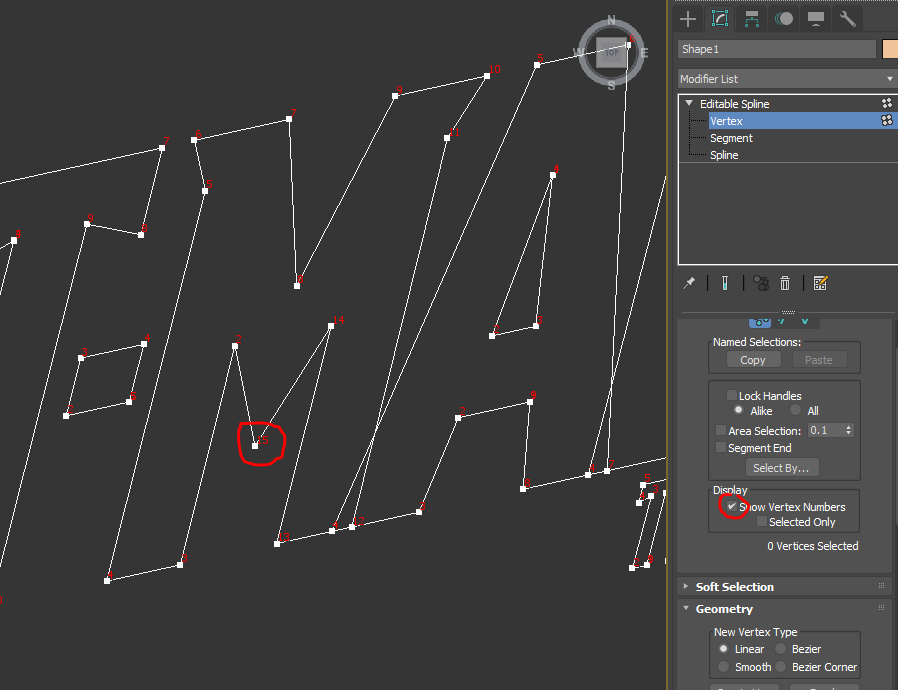898x690 pixels.
Task: Open the Select By dialog
Action: (x=781, y=467)
